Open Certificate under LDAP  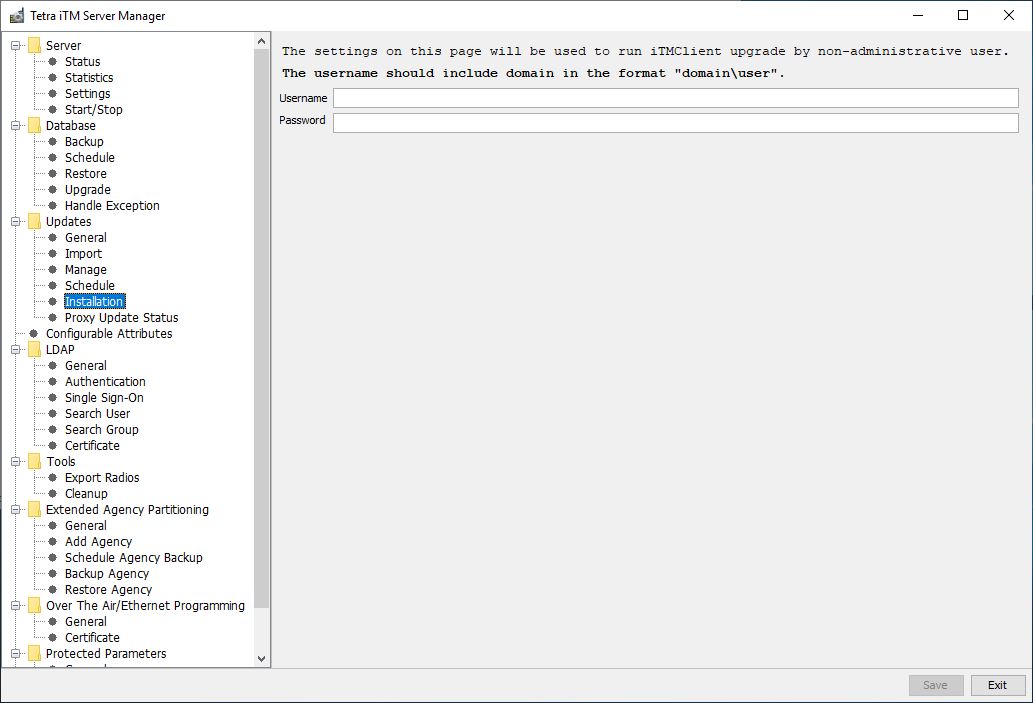92,445
